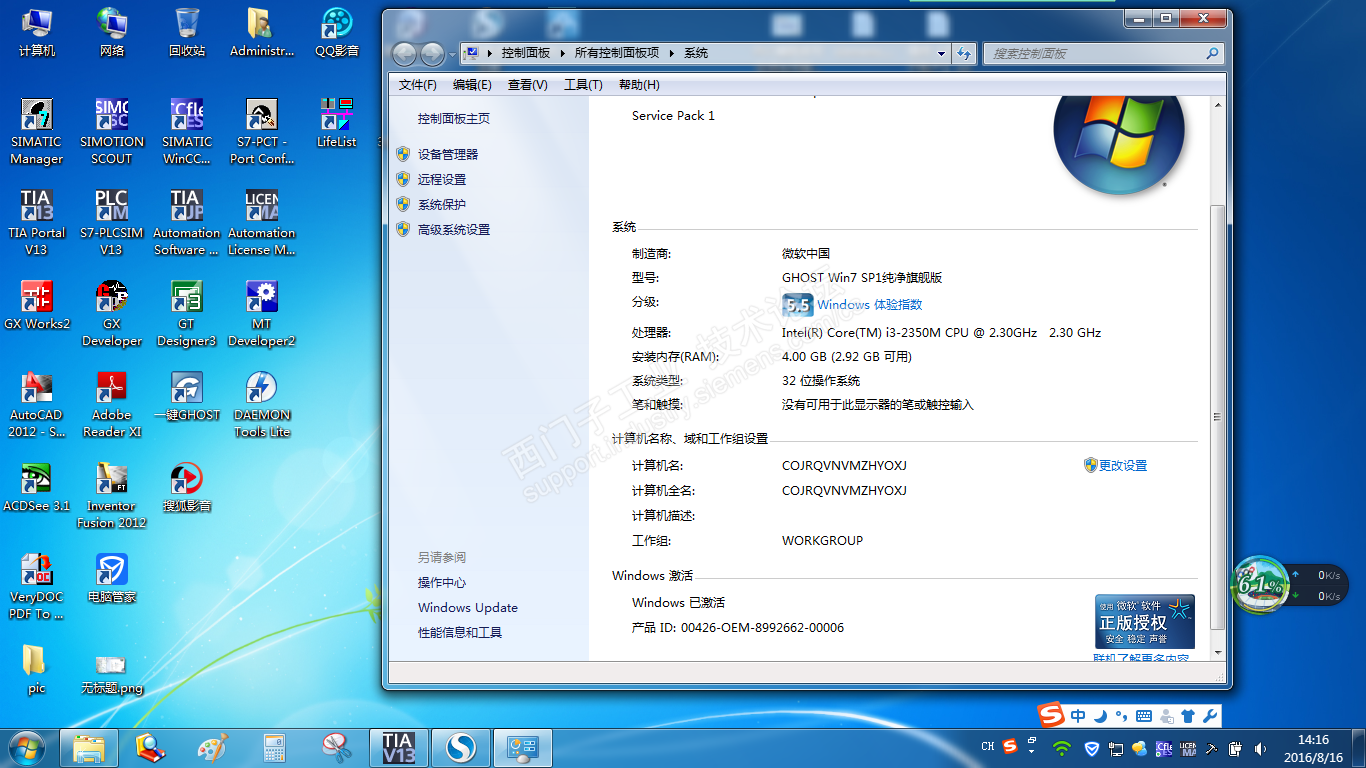The height and width of the screenshot is (768, 1366).
Task: Select the GX Developer desktop icon
Action: click(x=111, y=313)
